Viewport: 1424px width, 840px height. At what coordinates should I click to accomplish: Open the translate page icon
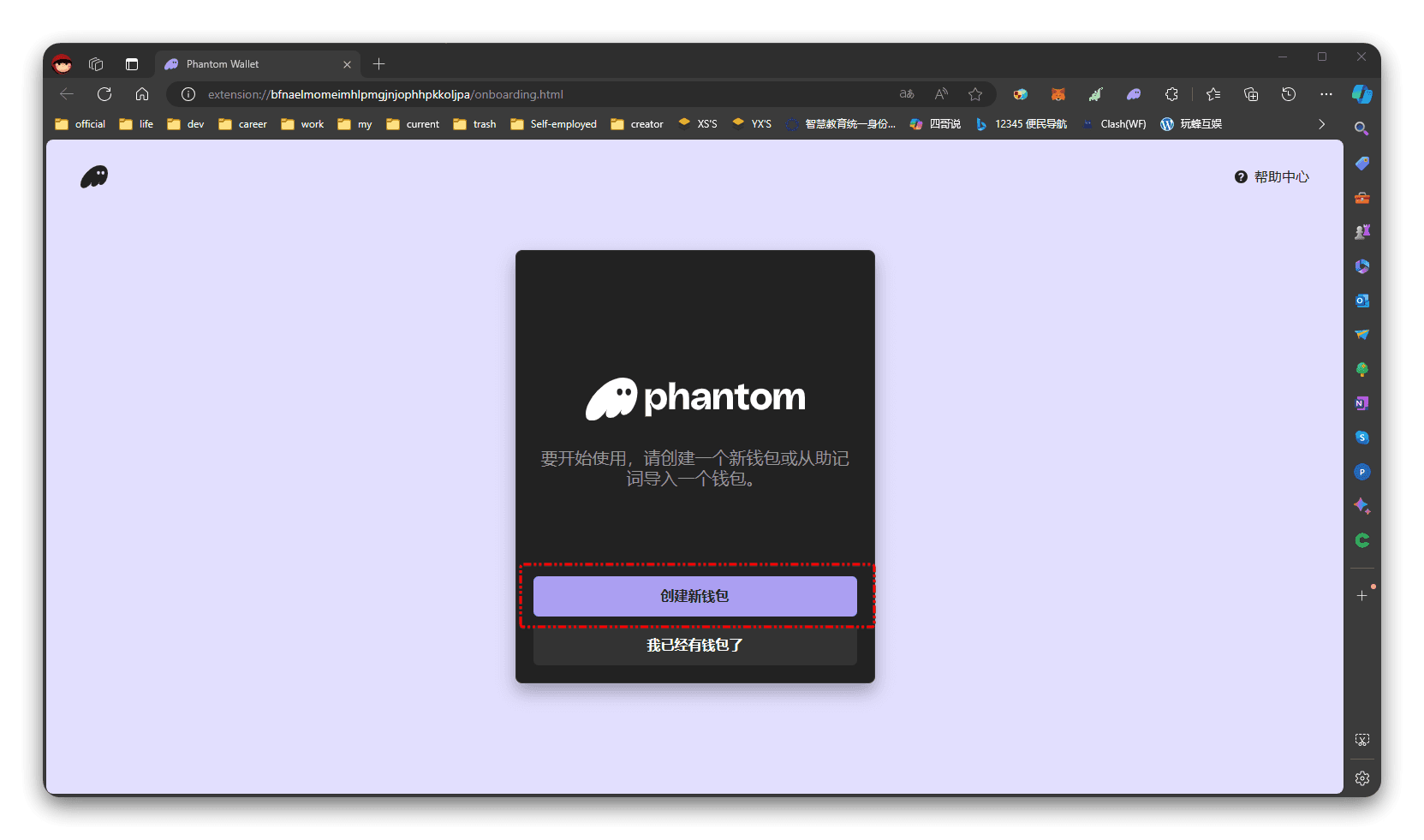[x=907, y=94]
